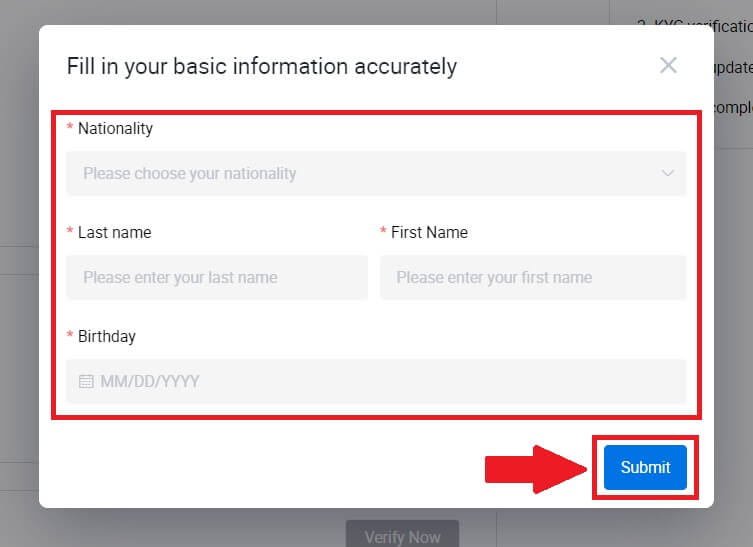Click the red arrow pointing at Submit
753x547 pixels.
(x=536, y=467)
